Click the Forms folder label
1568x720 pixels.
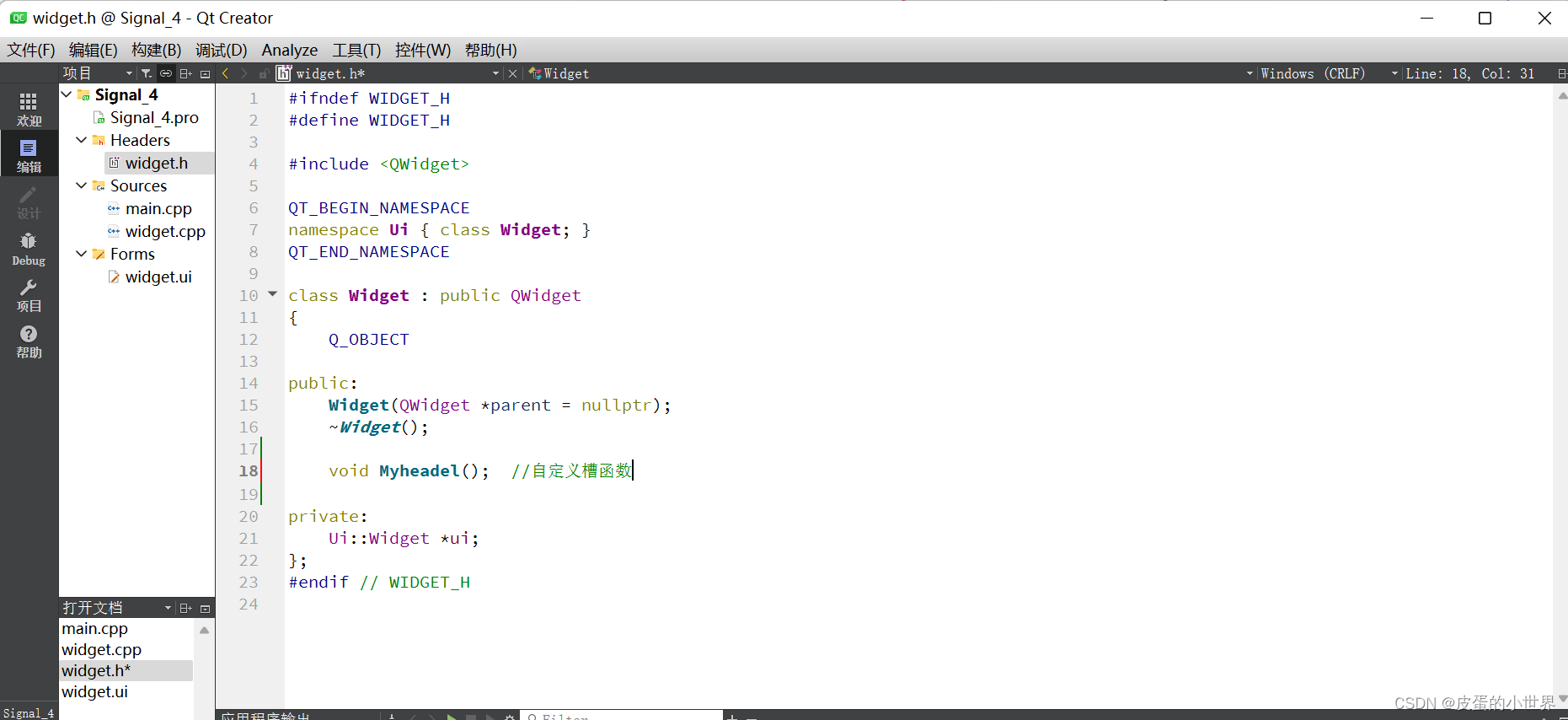(x=132, y=254)
